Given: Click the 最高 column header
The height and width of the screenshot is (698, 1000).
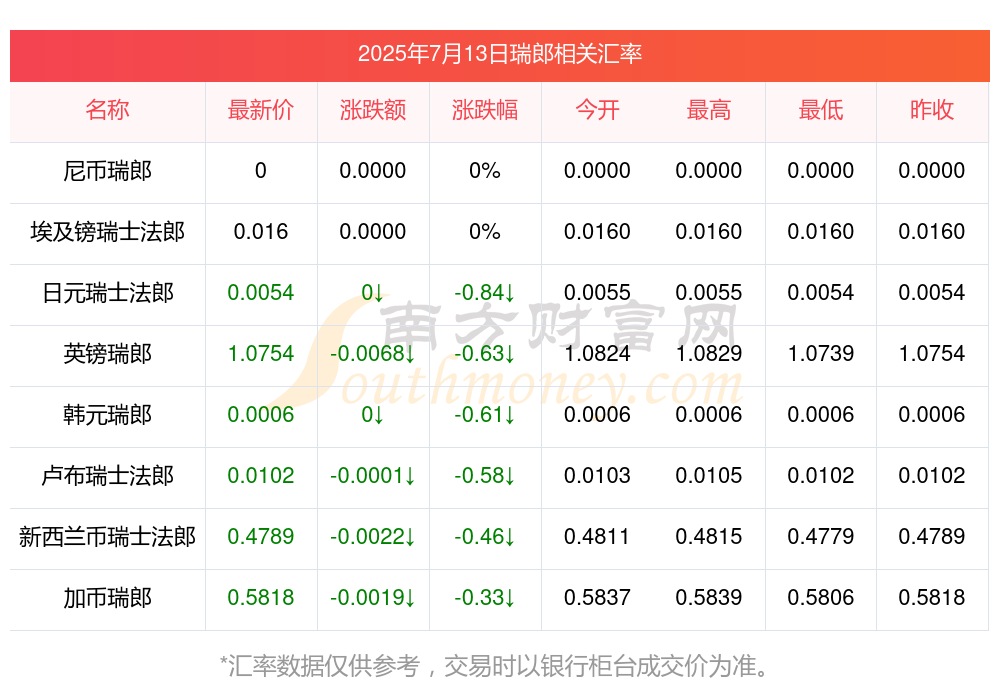Looking at the screenshot, I should pyautogui.click(x=709, y=110).
